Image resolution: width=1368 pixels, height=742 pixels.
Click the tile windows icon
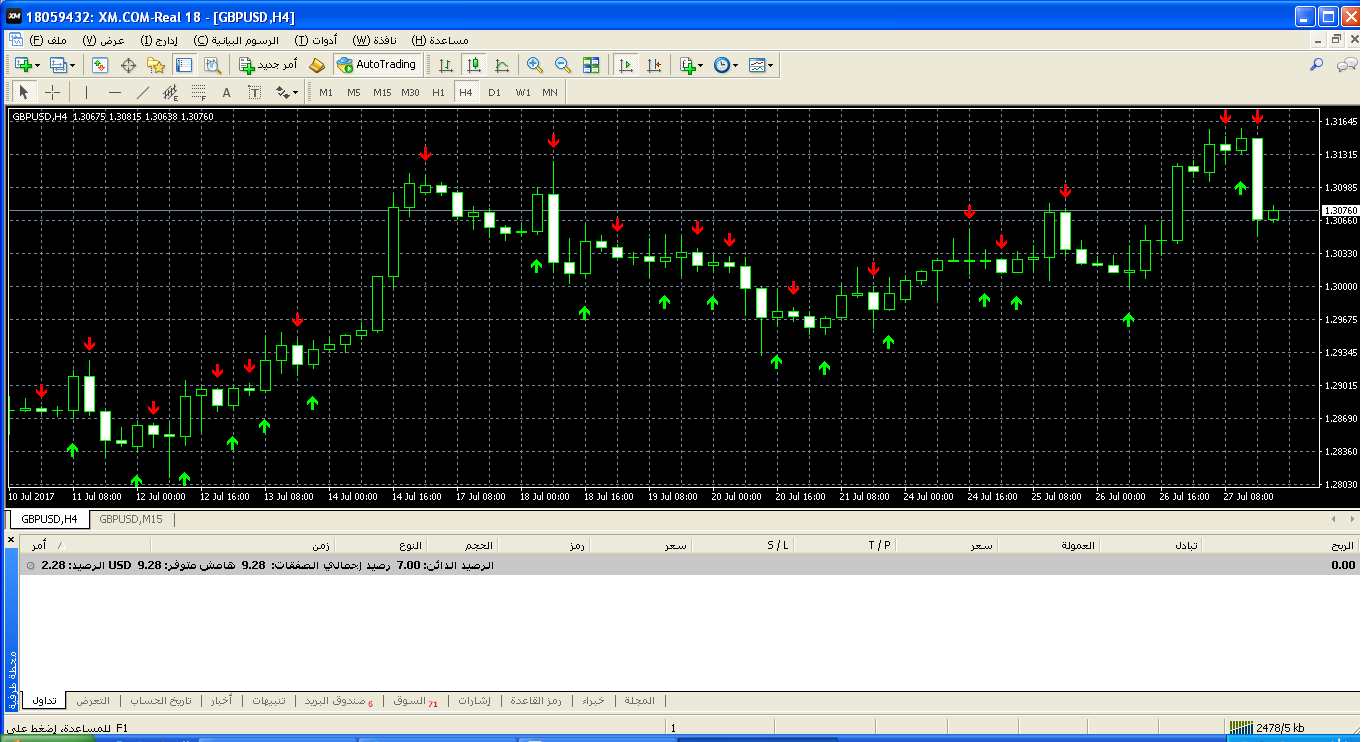point(591,65)
